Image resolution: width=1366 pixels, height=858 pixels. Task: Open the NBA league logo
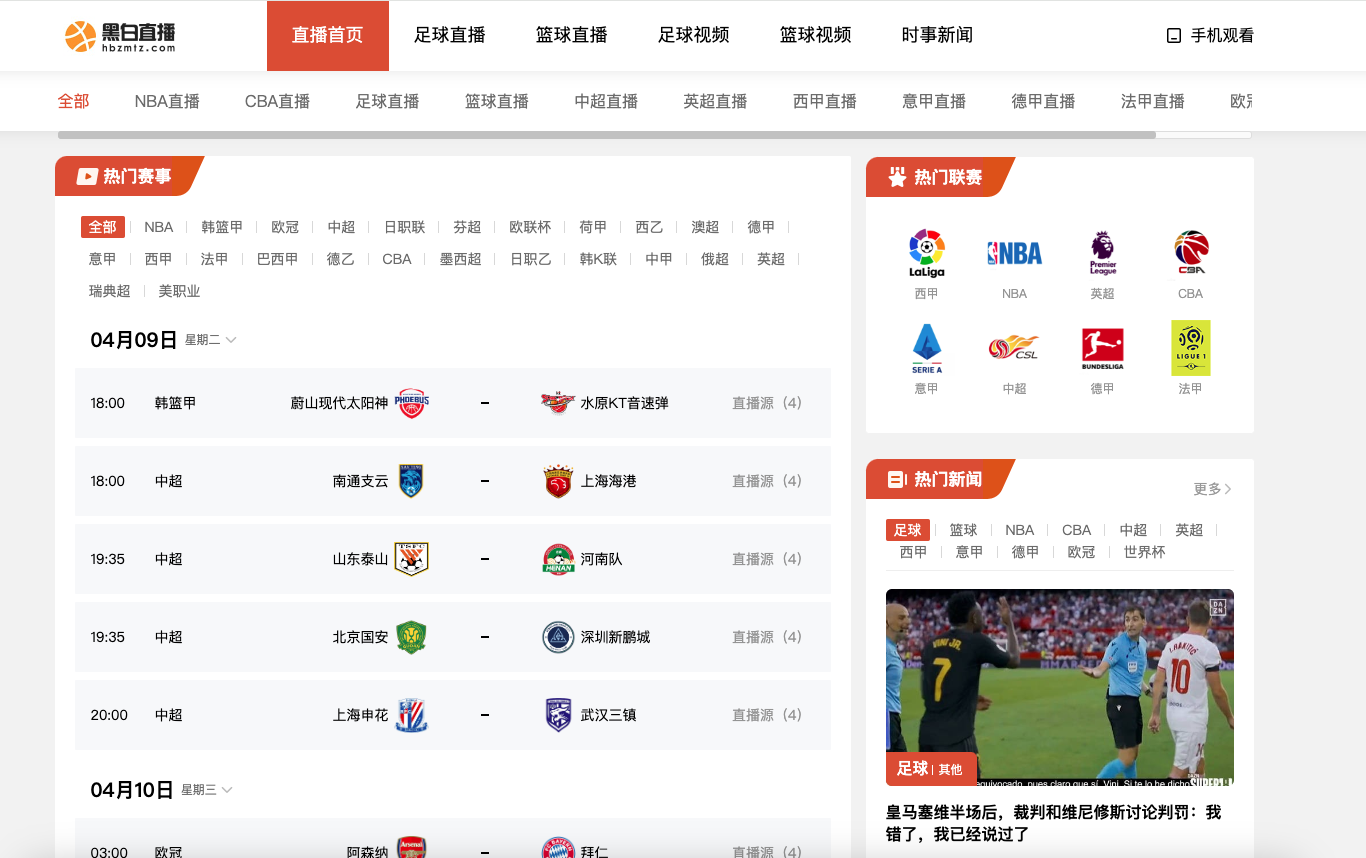1014,253
